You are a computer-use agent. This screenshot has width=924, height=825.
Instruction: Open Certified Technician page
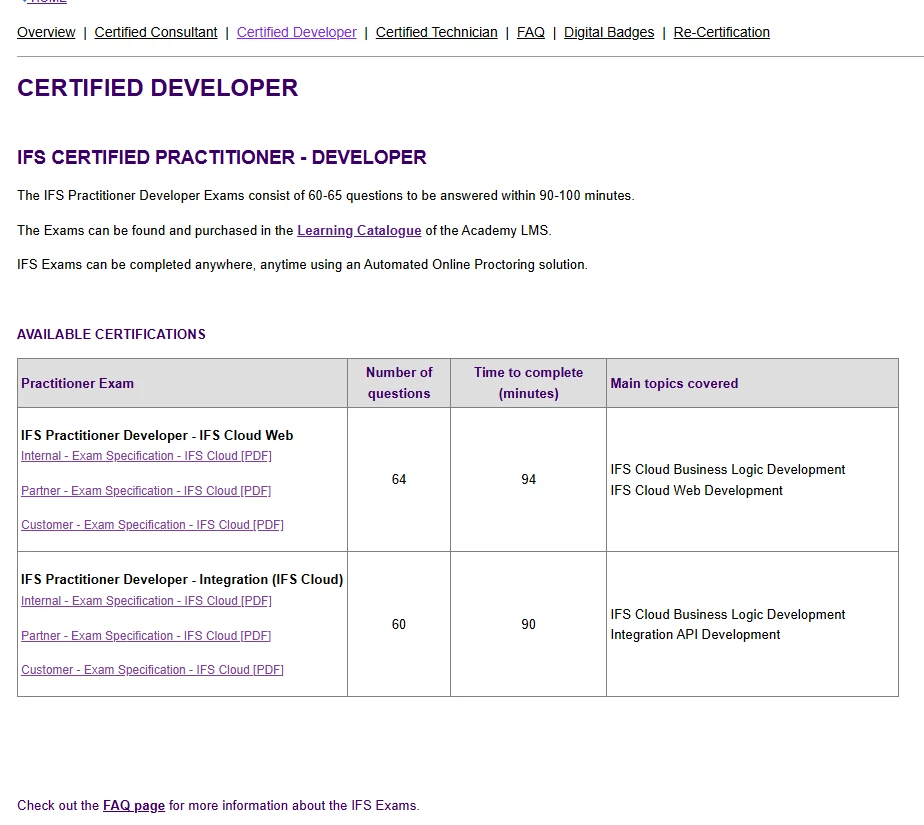pyautogui.click(x=437, y=32)
